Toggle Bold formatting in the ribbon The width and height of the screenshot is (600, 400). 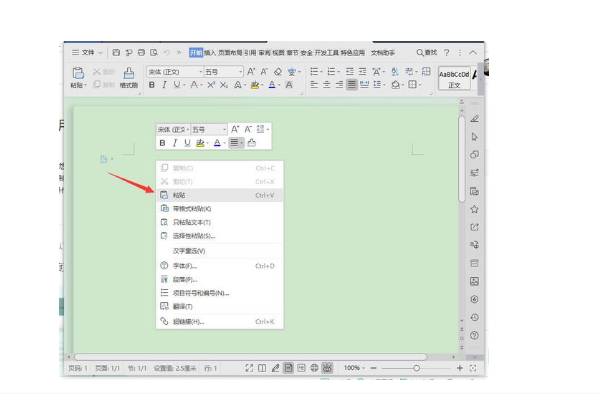pyautogui.click(x=152, y=86)
